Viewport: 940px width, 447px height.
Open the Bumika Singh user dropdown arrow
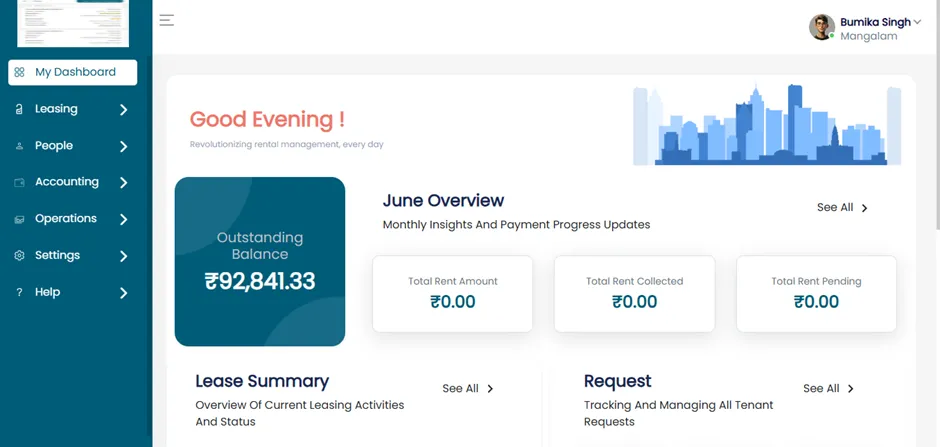917,22
